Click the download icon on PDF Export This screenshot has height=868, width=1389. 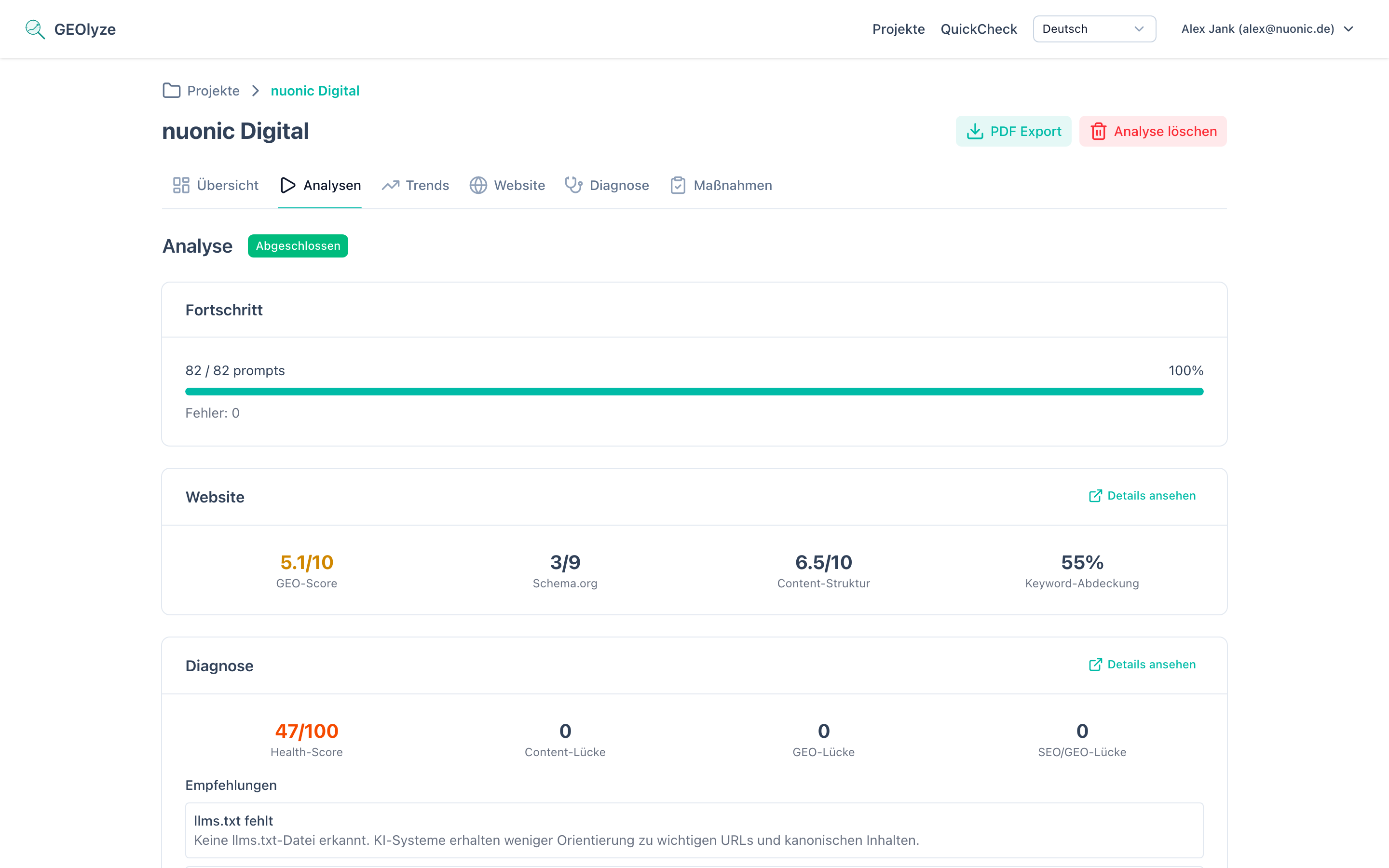click(975, 132)
